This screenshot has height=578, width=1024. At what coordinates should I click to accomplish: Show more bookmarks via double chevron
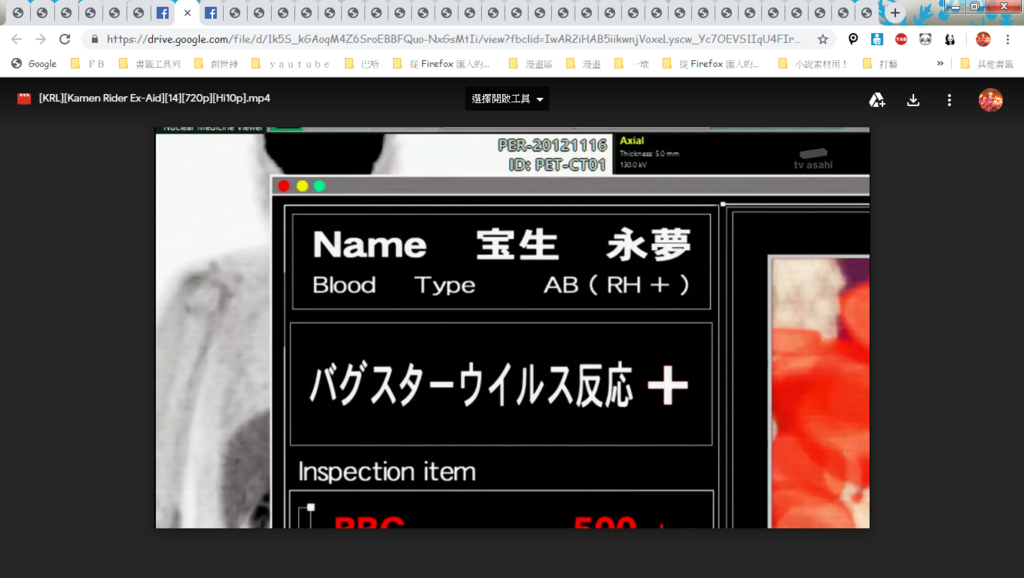coord(940,63)
